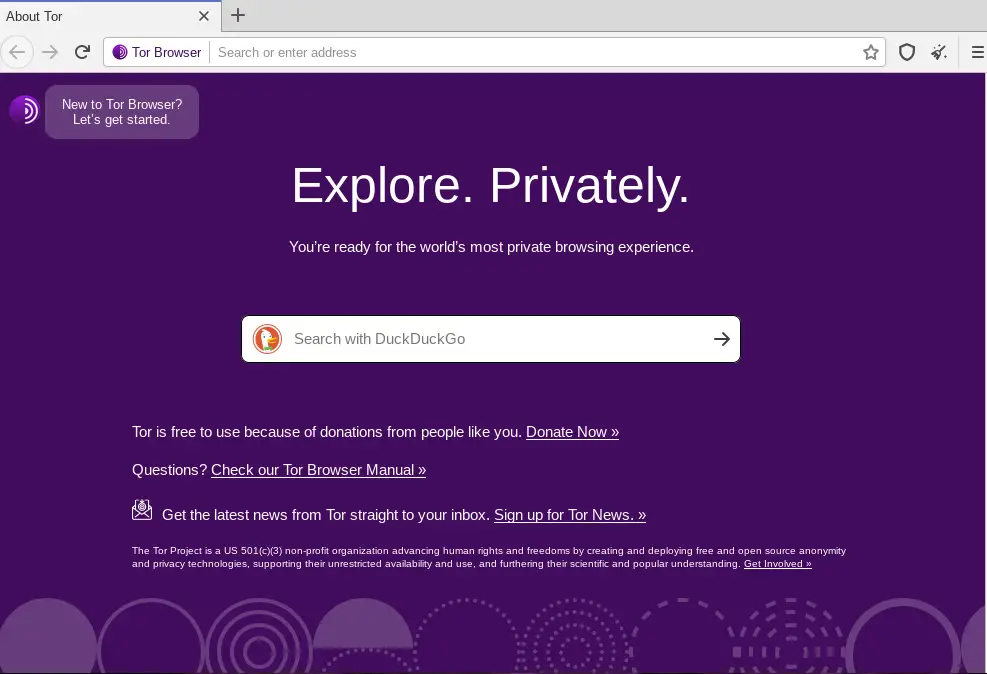Click the Tor Browser identity icon in address bar

point(120,52)
